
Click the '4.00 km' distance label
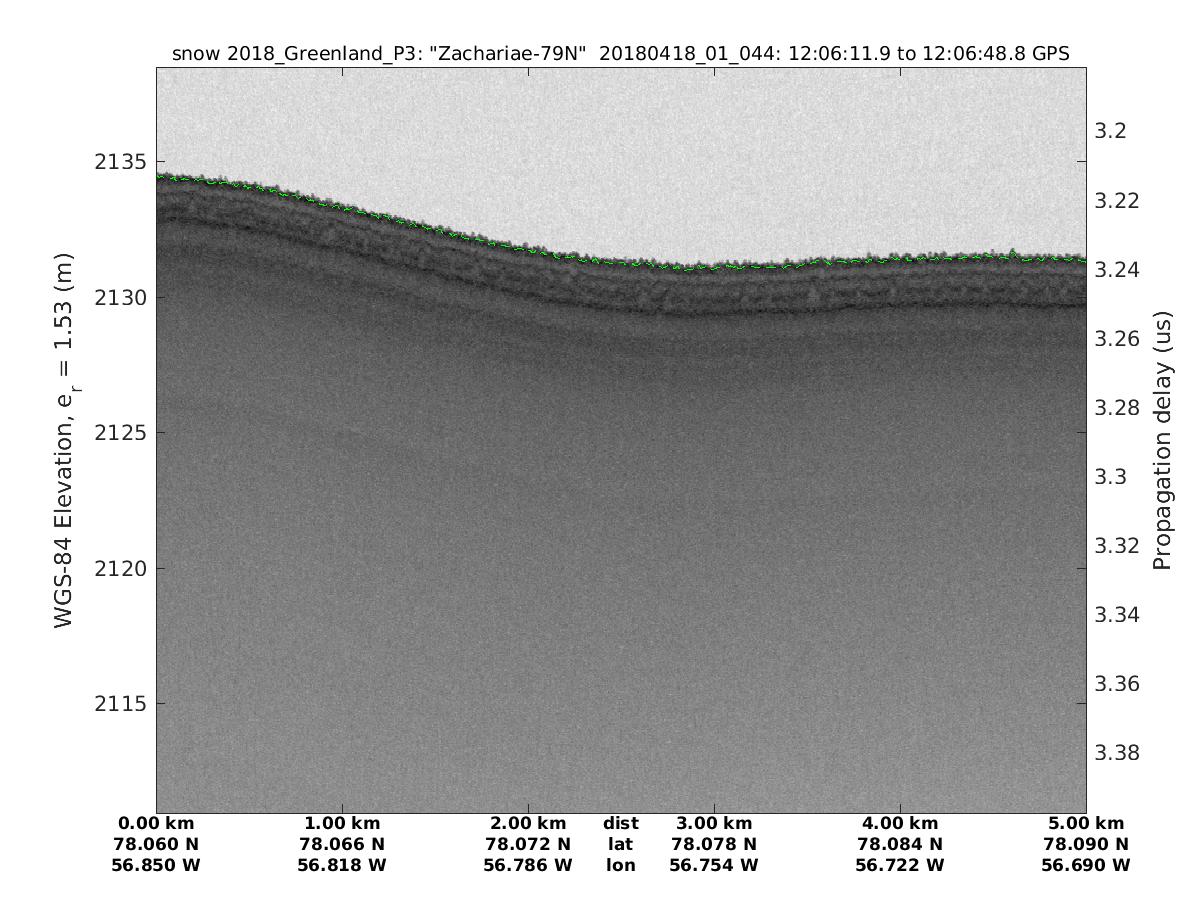tap(900, 824)
